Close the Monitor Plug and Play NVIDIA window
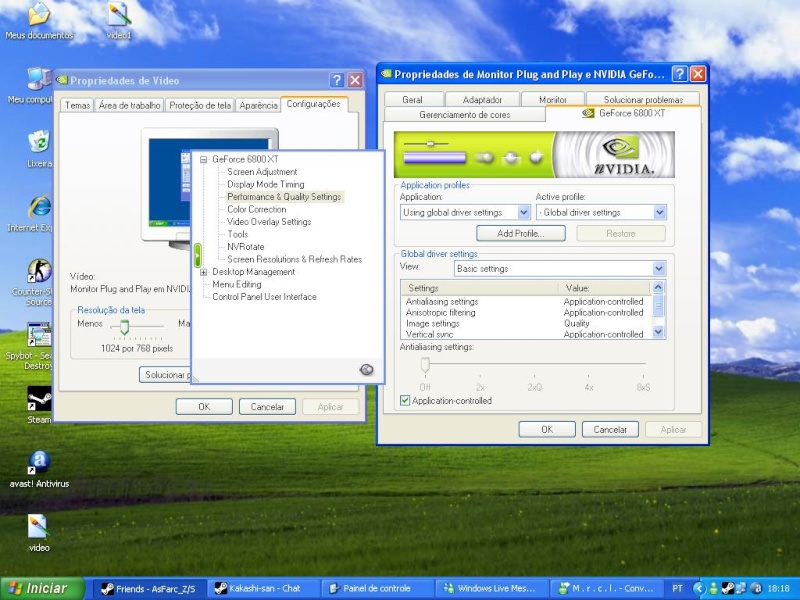Image resolution: width=800 pixels, height=600 pixels. [x=697, y=74]
